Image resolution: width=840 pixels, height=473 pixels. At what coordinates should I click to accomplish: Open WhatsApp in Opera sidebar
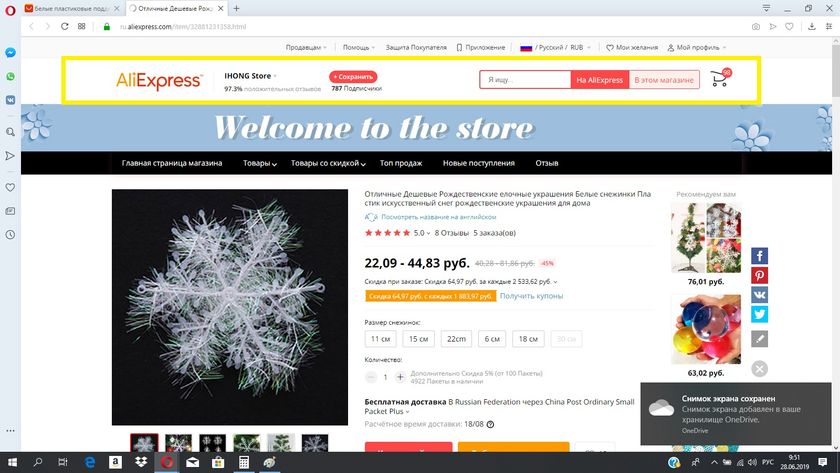(x=10, y=76)
